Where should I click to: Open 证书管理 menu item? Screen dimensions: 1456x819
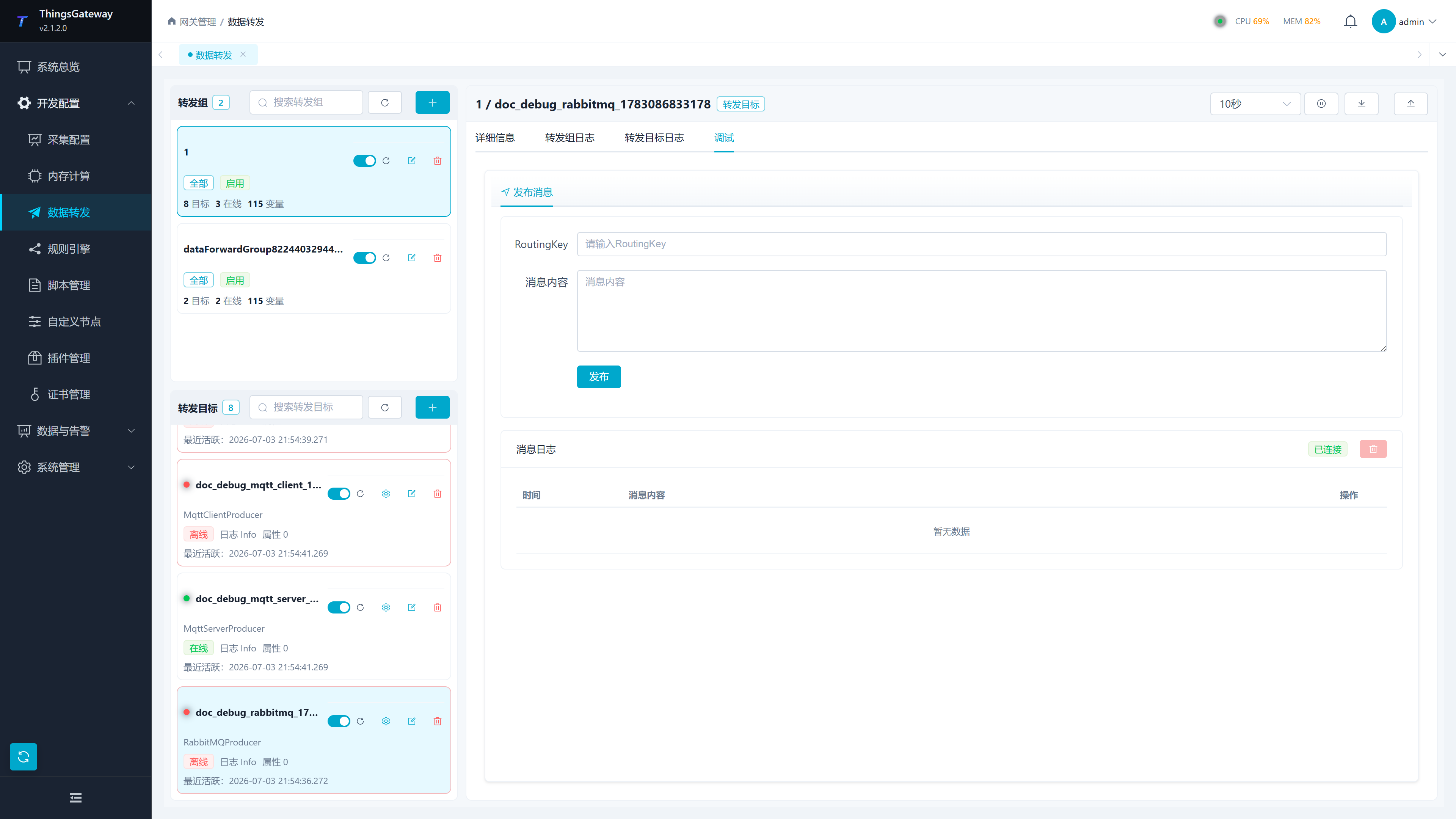[76, 394]
